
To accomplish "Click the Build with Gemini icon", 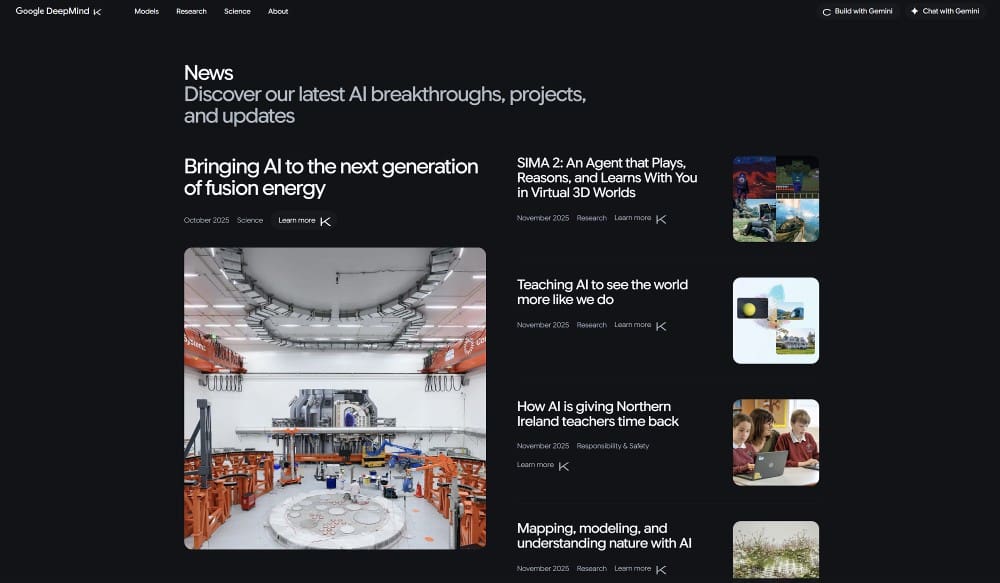I will click(827, 12).
